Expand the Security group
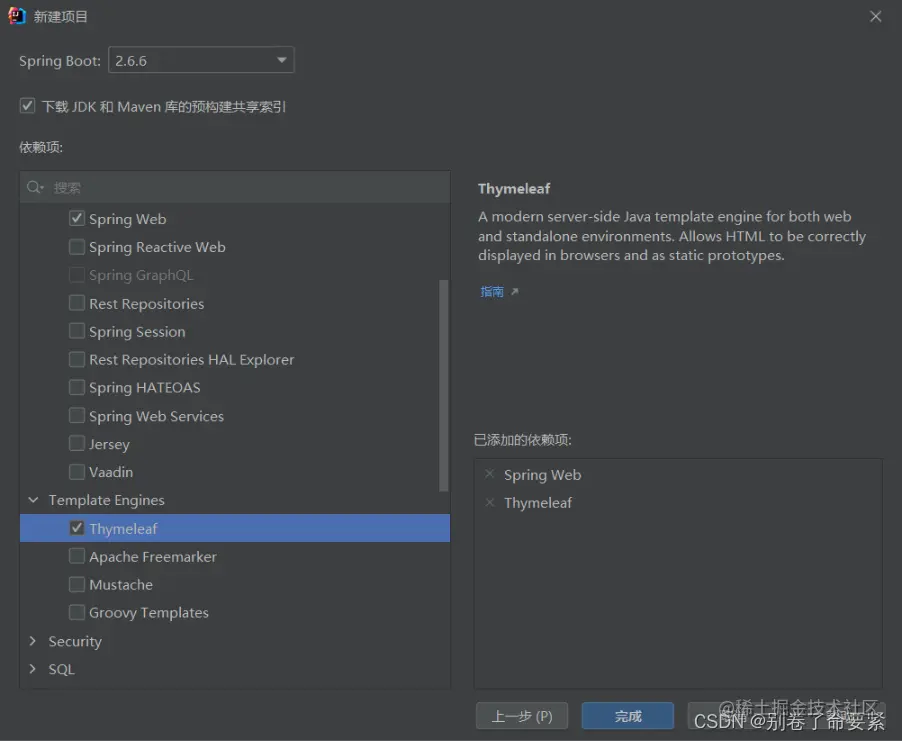Viewport: 902px width, 741px height. tap(33, 641)
